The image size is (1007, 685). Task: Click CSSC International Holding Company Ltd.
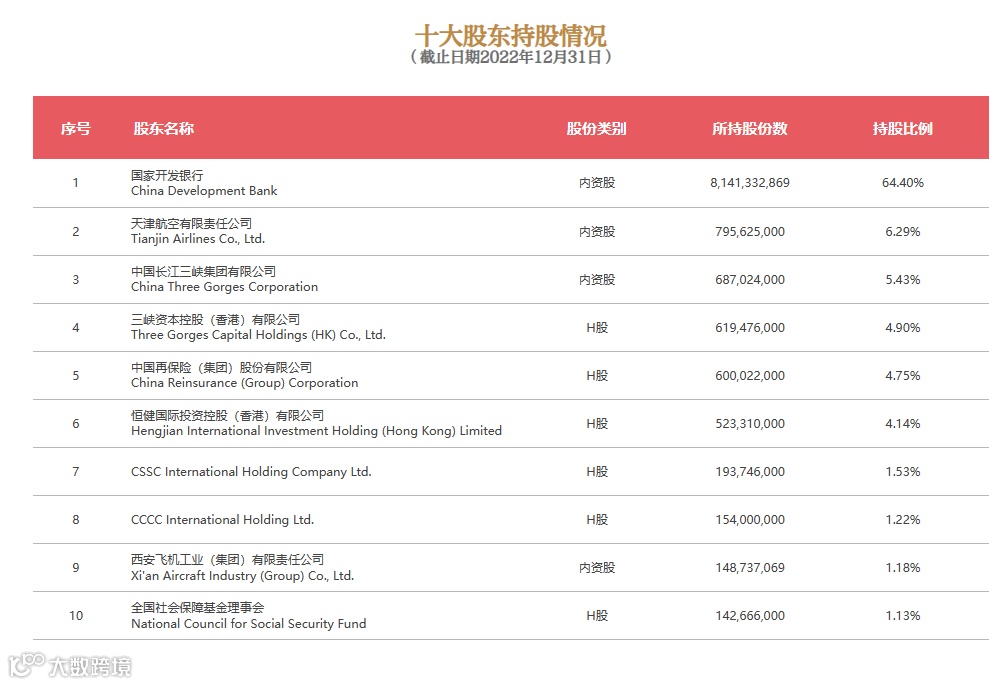251,472
